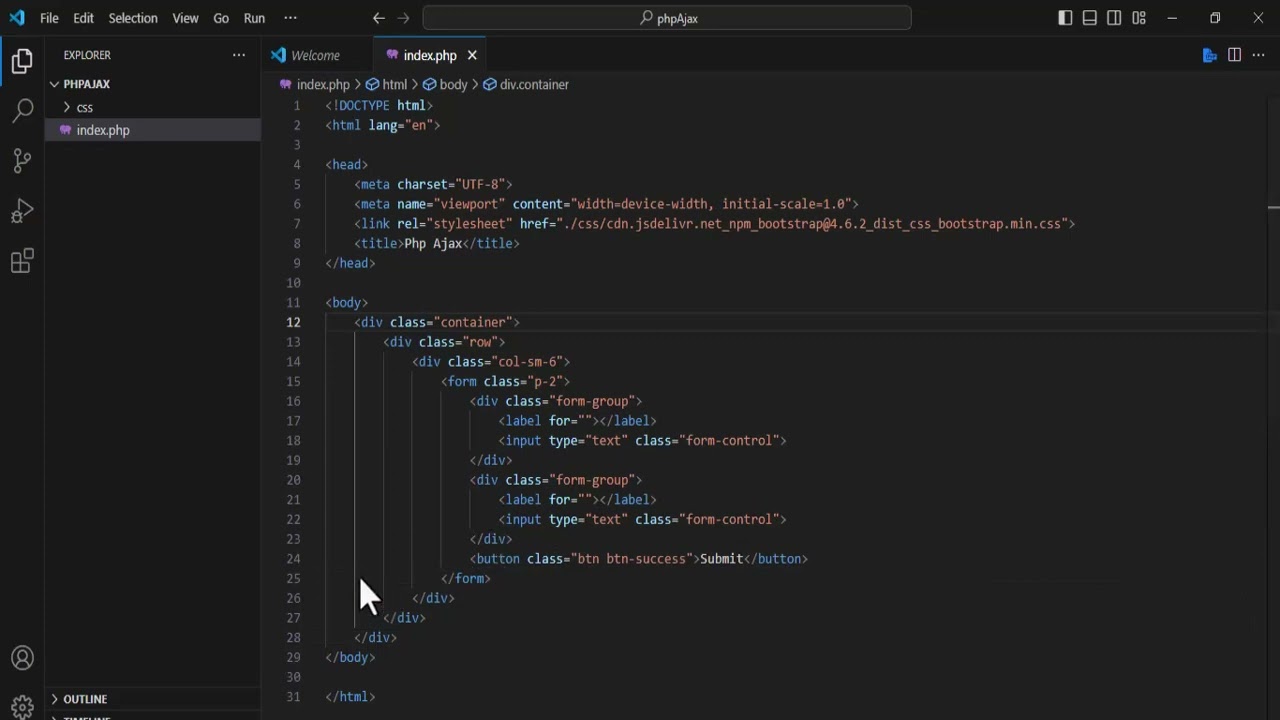This screenshot has width=1280, height=720.
Task: Open the Edit menu
Action: pyautogui.click(x=83, y=18)
